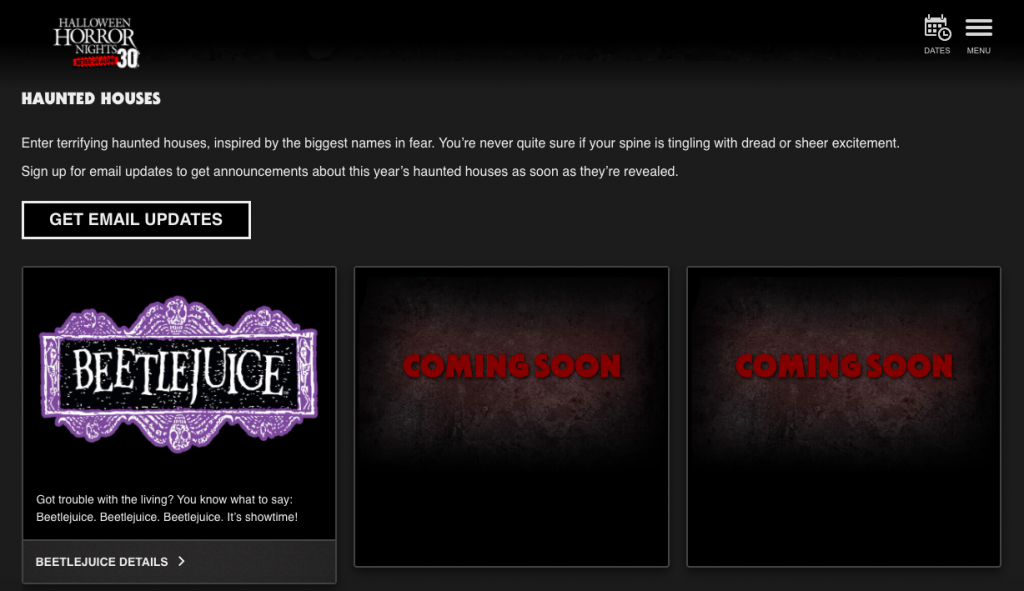
Task: Click red 'Coming Soon' text in right card
Action: pos(844,366)
